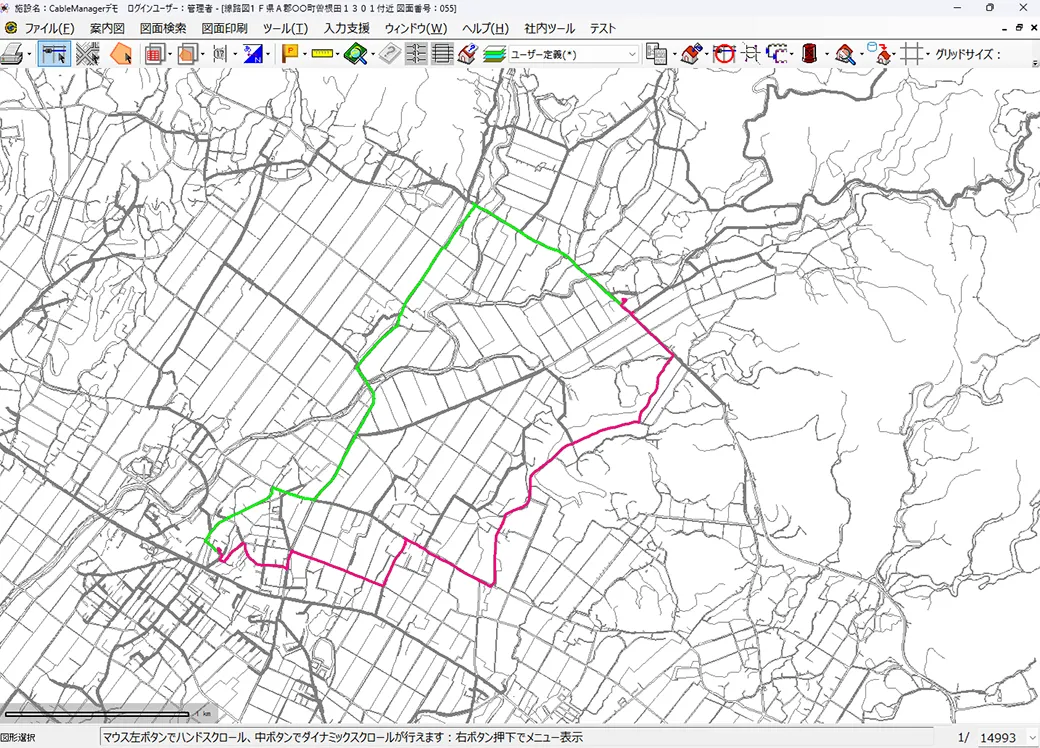Click the scale value 14993 field
The width and height of the screenshot is (1040, 748).
pyautogui.click(x=998, y=737)
